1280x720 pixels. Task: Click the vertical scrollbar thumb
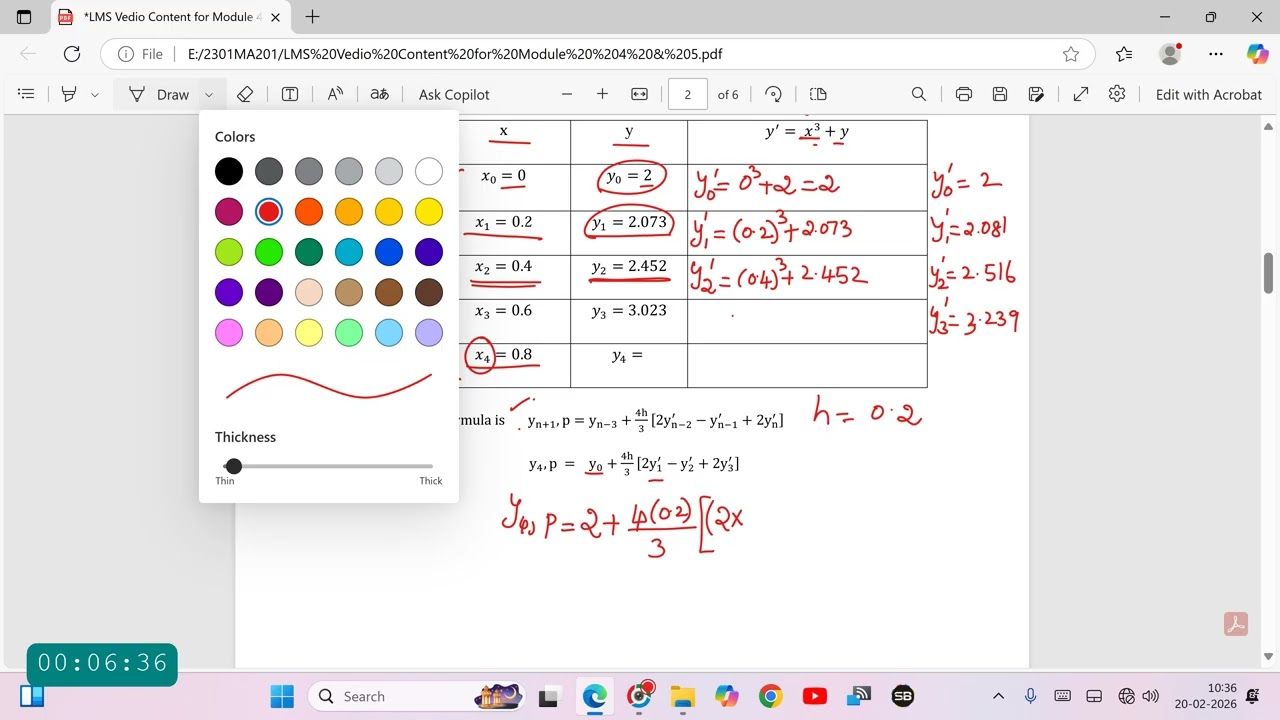coord(1268,273)
